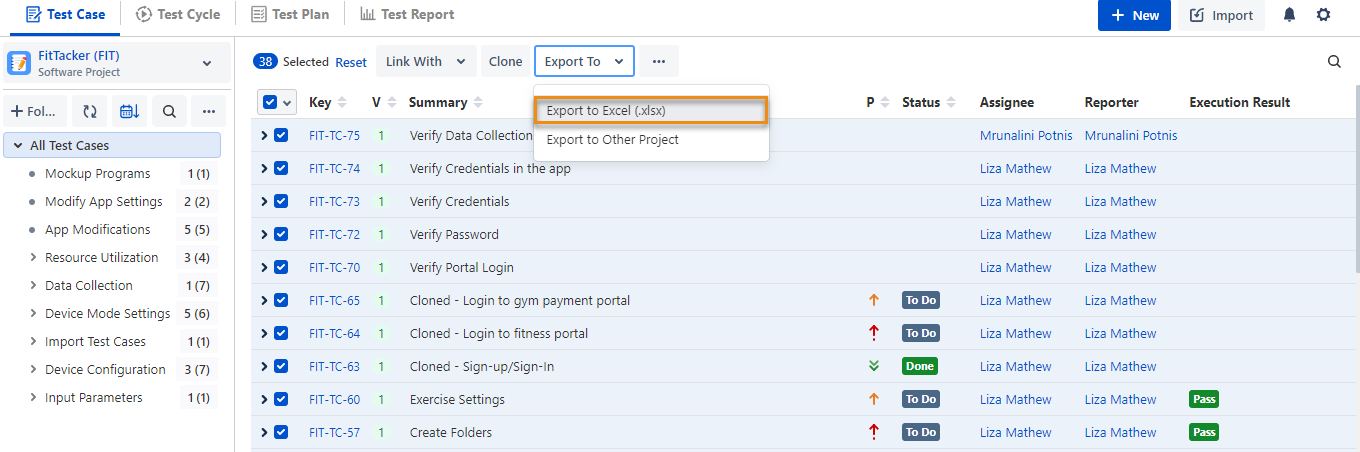Viewport: 1360px width, 452px height.
Task: Search folders with sidebar magnifier icon
Action: click(169, 112)
